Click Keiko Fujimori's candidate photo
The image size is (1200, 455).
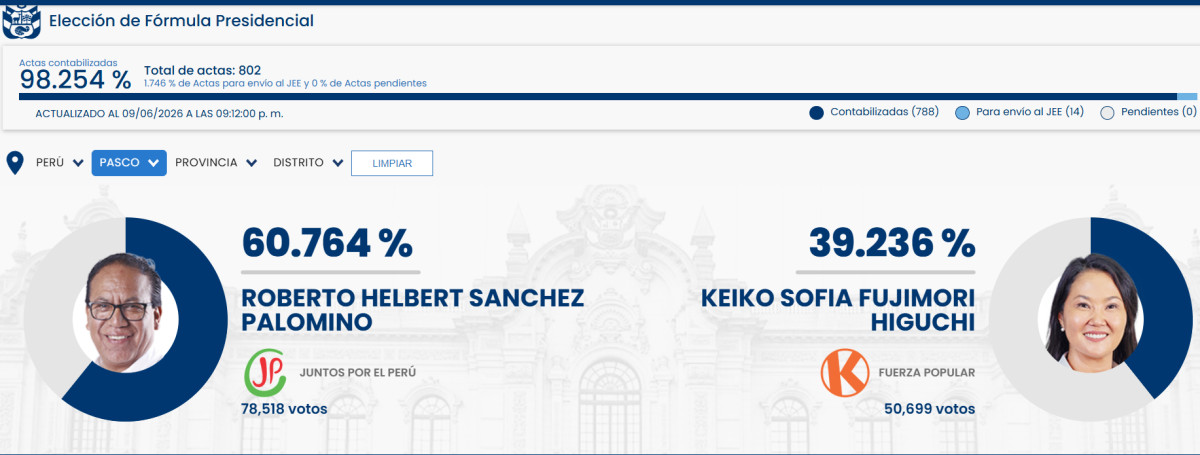pos(1092,313)
